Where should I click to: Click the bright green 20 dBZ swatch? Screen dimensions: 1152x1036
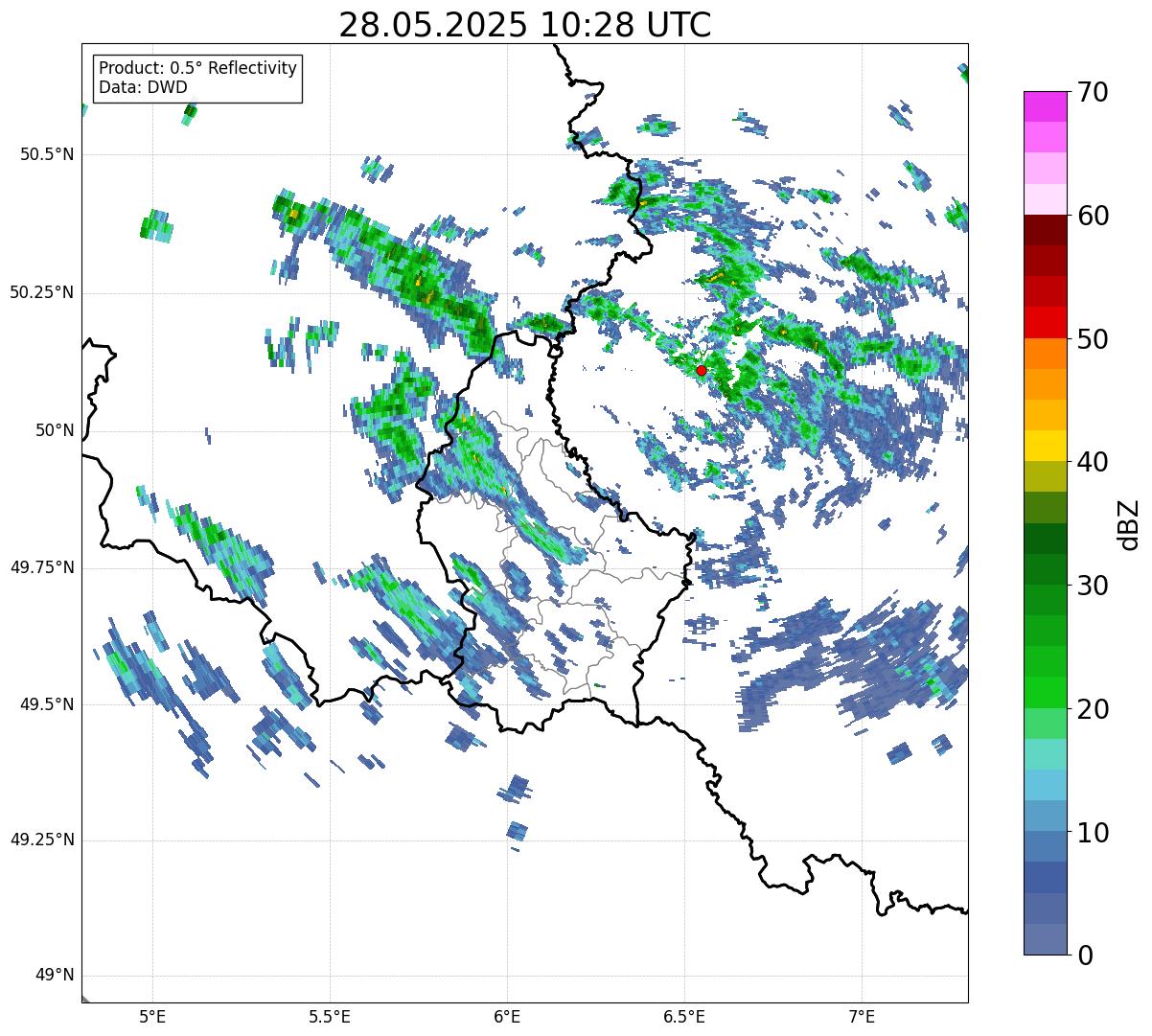(1045, 692)
